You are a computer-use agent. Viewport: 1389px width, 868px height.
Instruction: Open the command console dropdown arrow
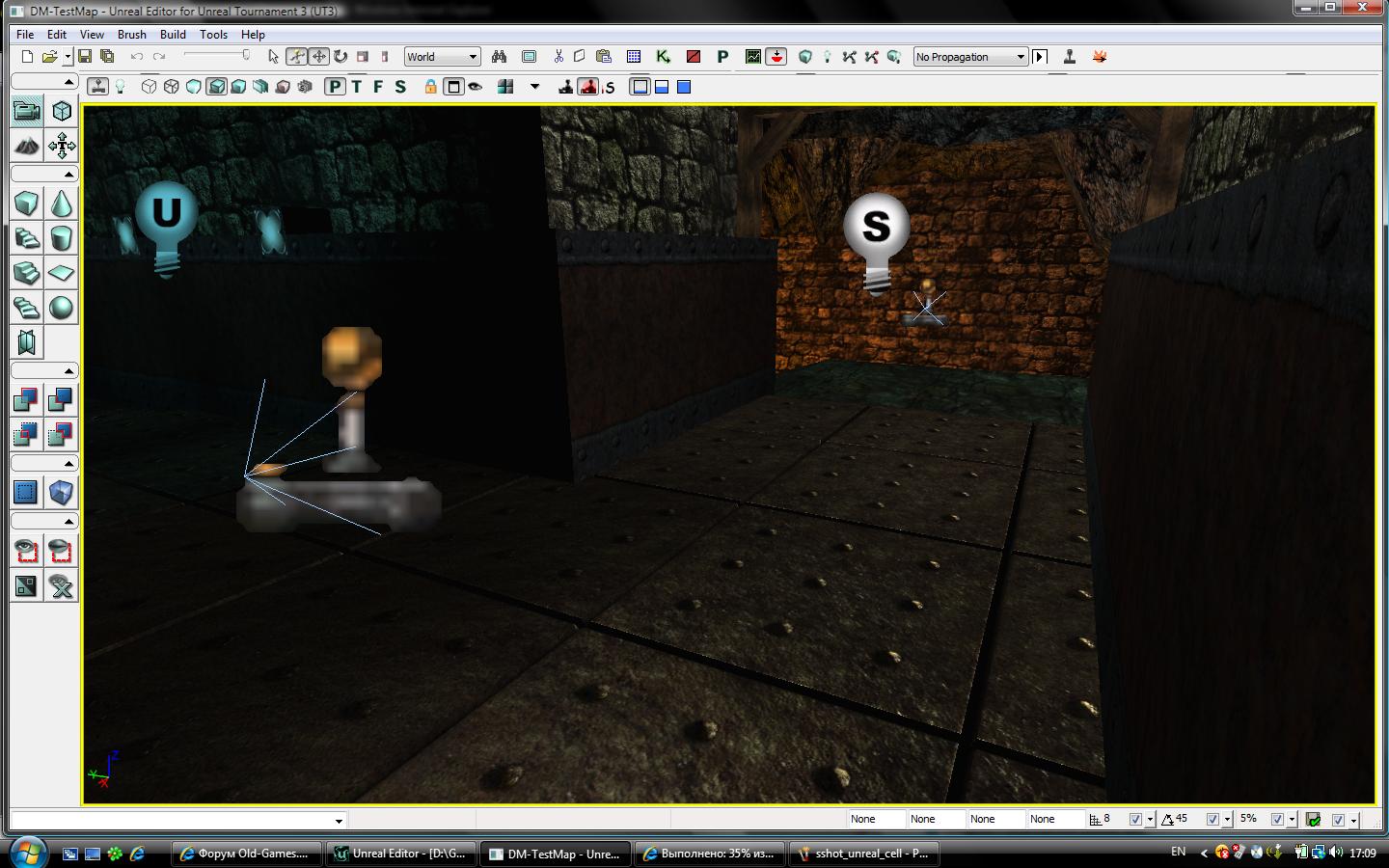[339, 821]
